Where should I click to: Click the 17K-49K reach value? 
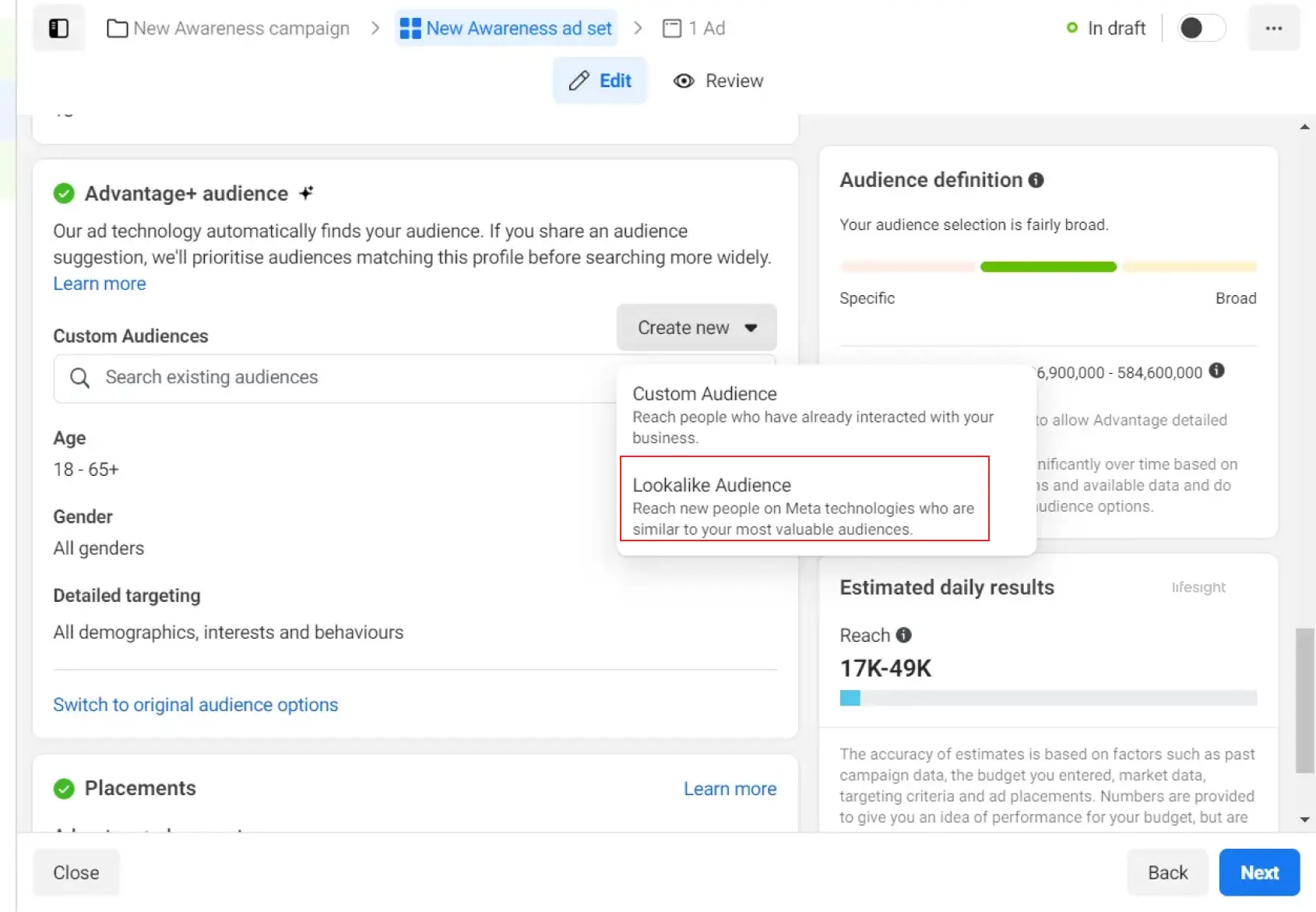tap(885, 668)
